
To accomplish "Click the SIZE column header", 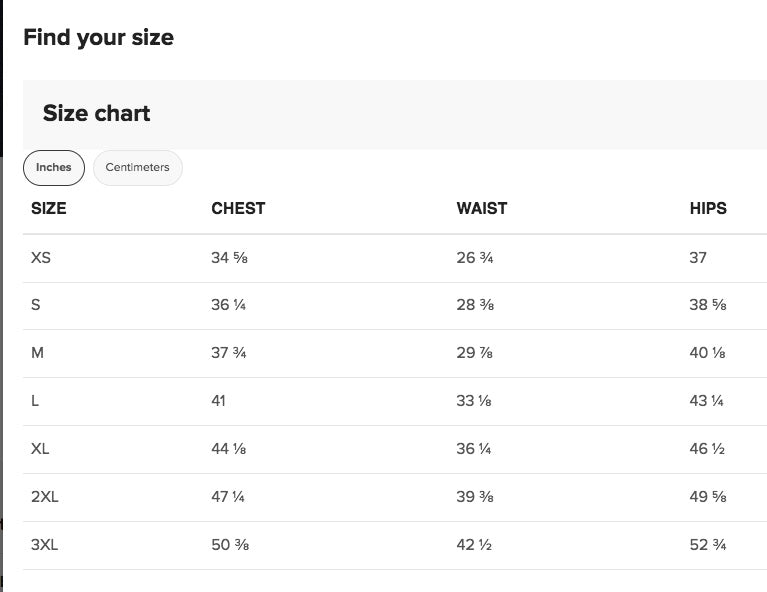I will pos(49,209).
